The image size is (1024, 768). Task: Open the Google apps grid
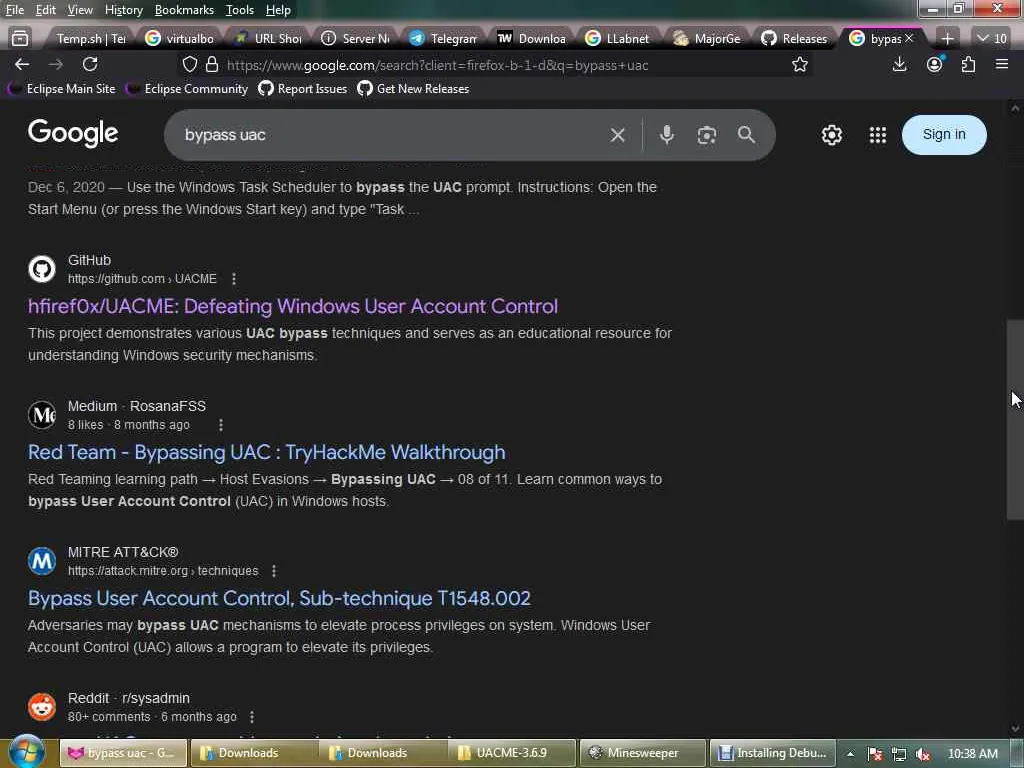878,135
